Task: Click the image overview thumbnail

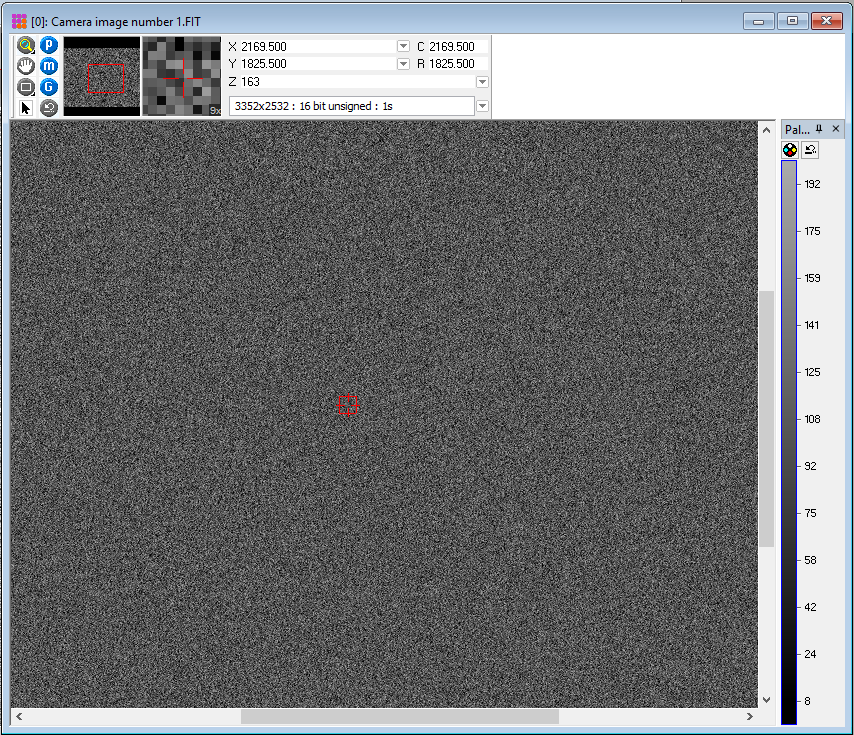Action: click(x=100, y=75)
